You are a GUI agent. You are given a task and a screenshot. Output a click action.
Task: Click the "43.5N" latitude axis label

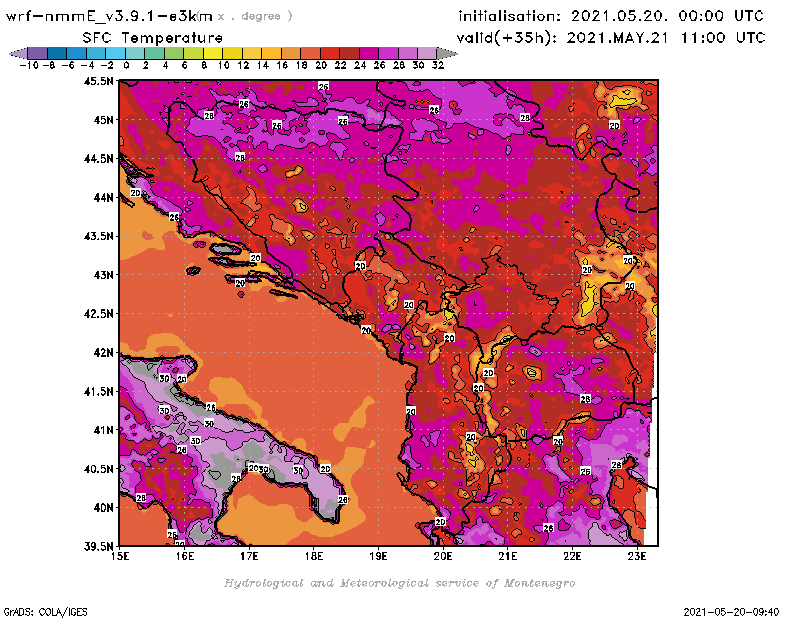[98, 236]
